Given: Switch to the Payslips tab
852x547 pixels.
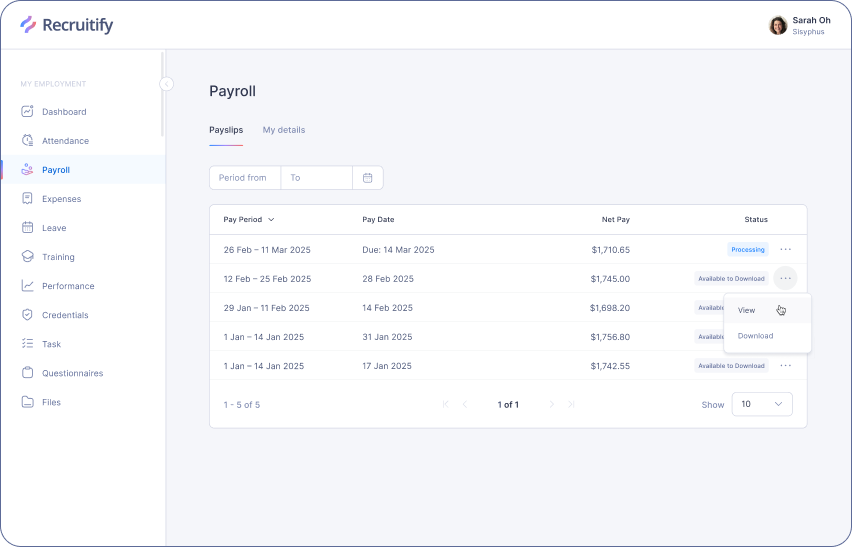Looking at the screenshot, I should point(226,130).
